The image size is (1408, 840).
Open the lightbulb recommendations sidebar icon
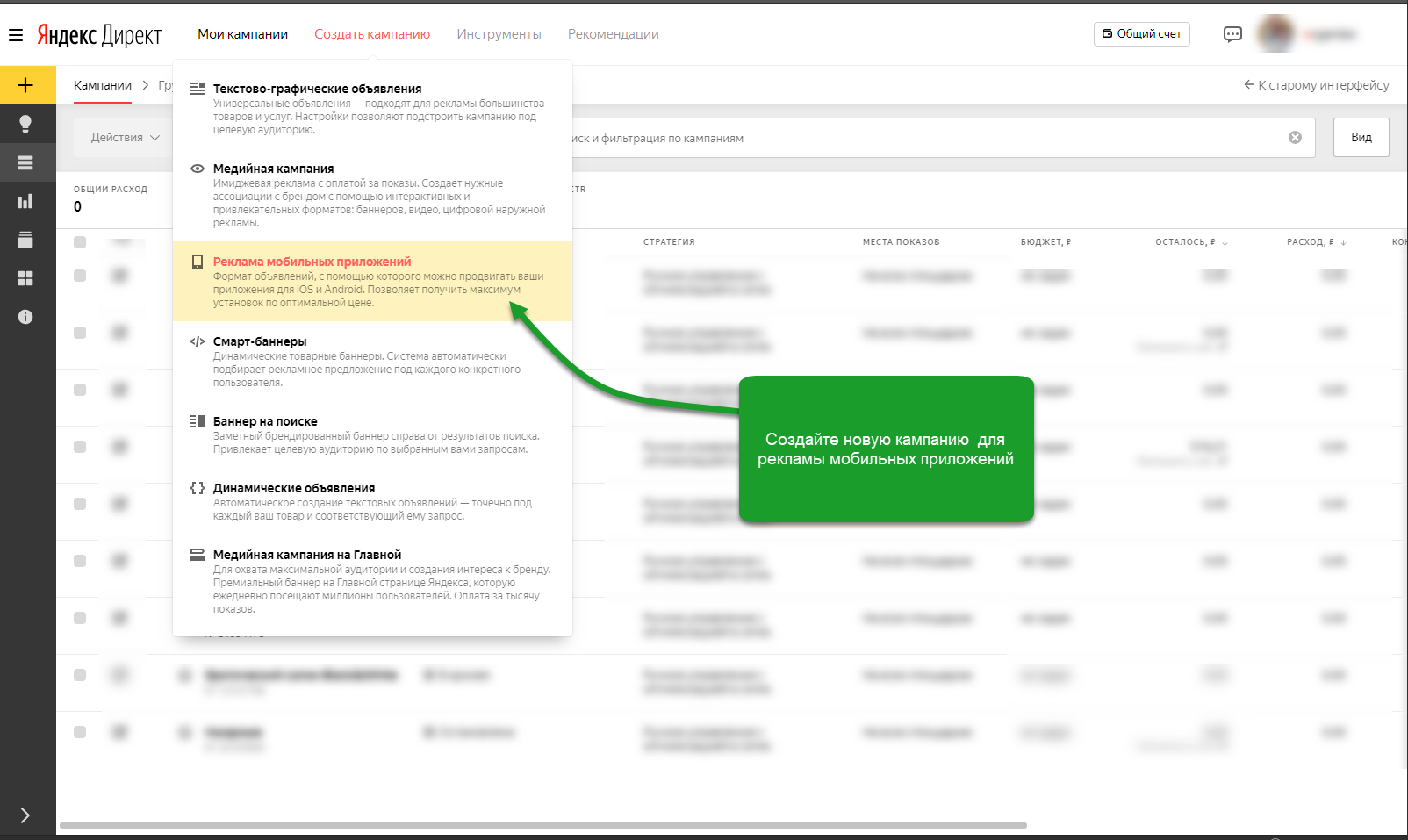25,124
